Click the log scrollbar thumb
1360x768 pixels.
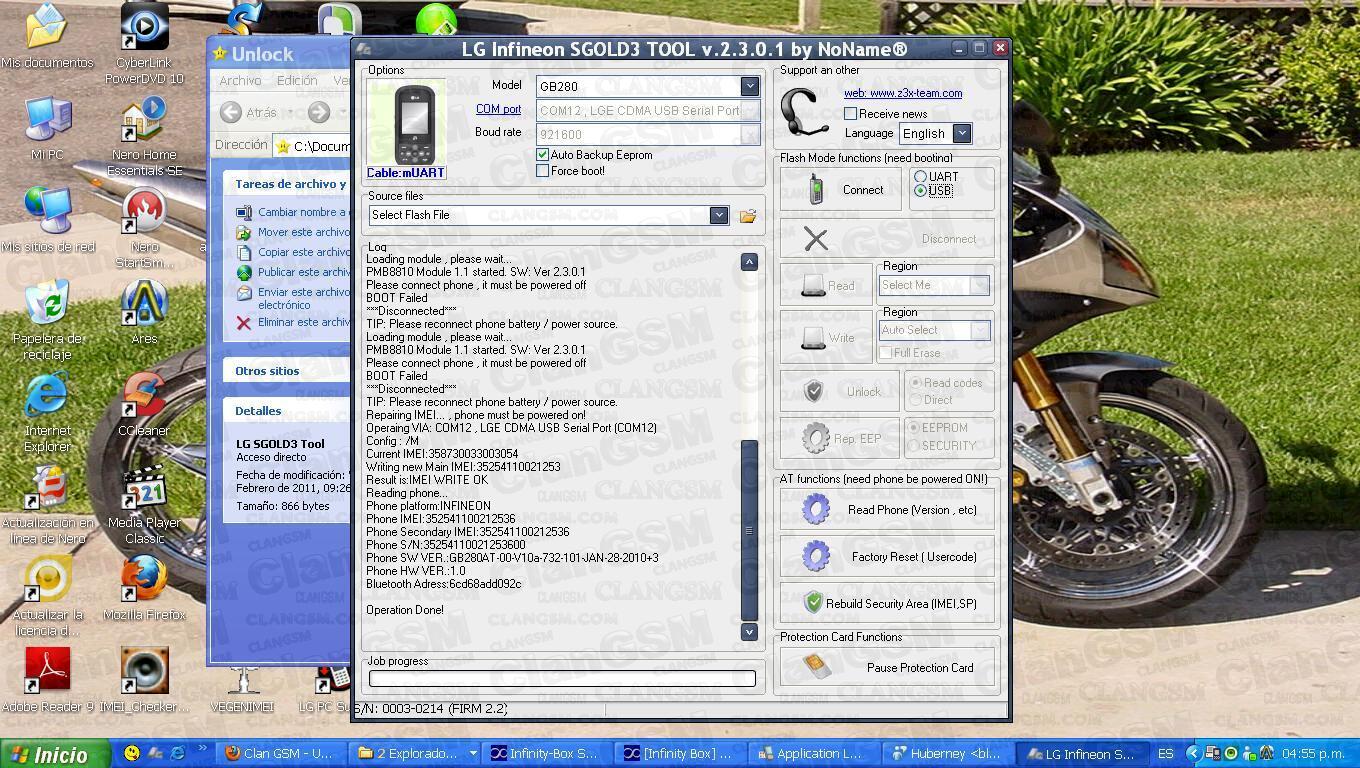[x=749, y=530]
